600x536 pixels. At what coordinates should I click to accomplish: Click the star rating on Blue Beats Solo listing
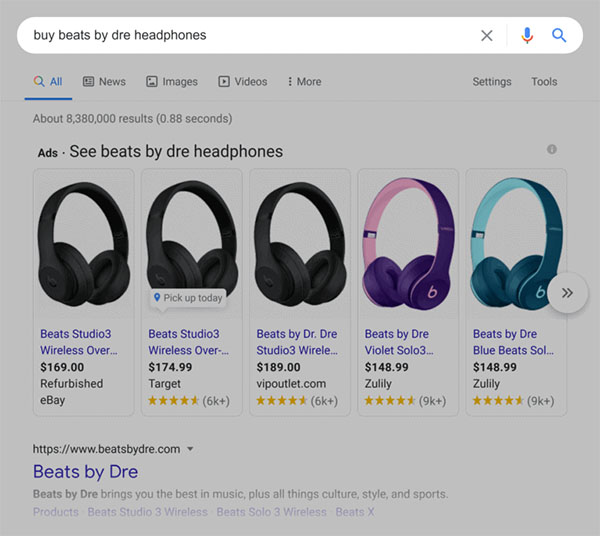tap(498, 401)
